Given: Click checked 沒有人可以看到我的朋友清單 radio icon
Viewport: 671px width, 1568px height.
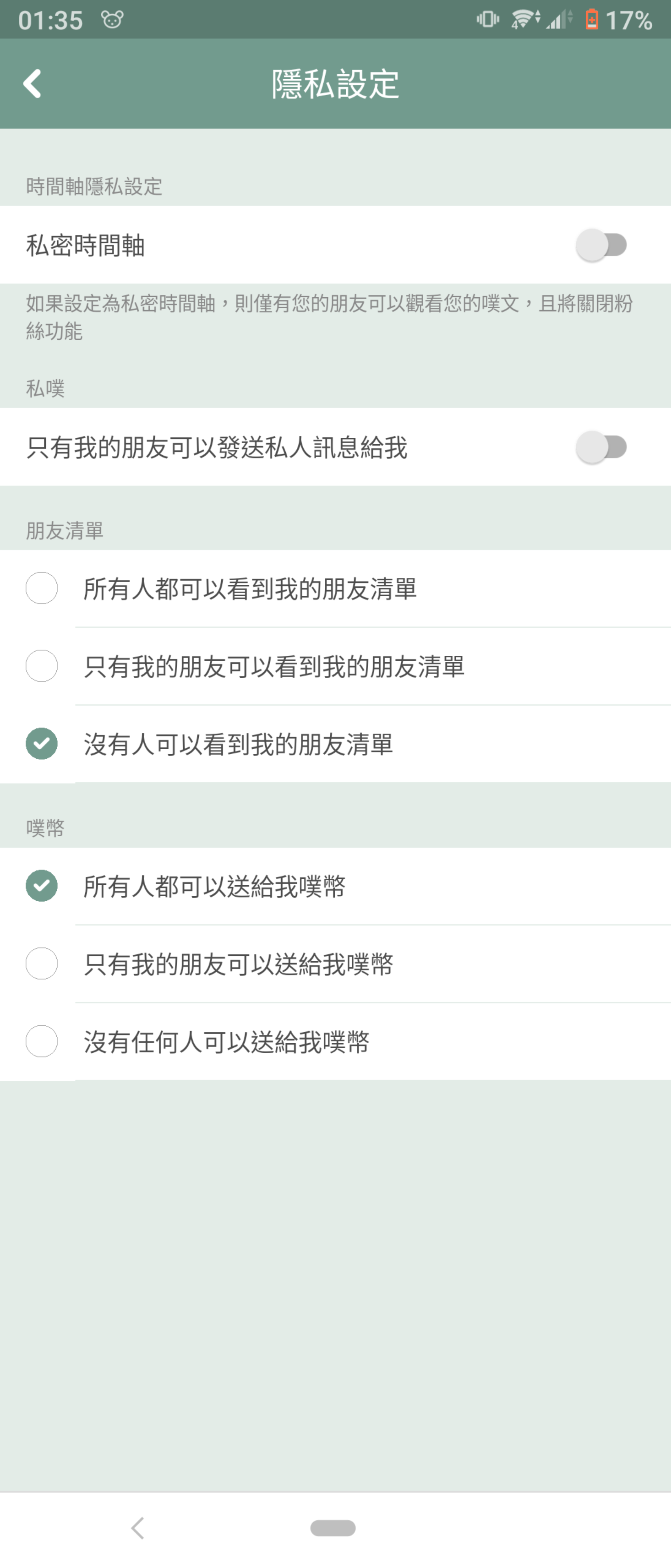Looking at the screenshot, I should 41,744.
